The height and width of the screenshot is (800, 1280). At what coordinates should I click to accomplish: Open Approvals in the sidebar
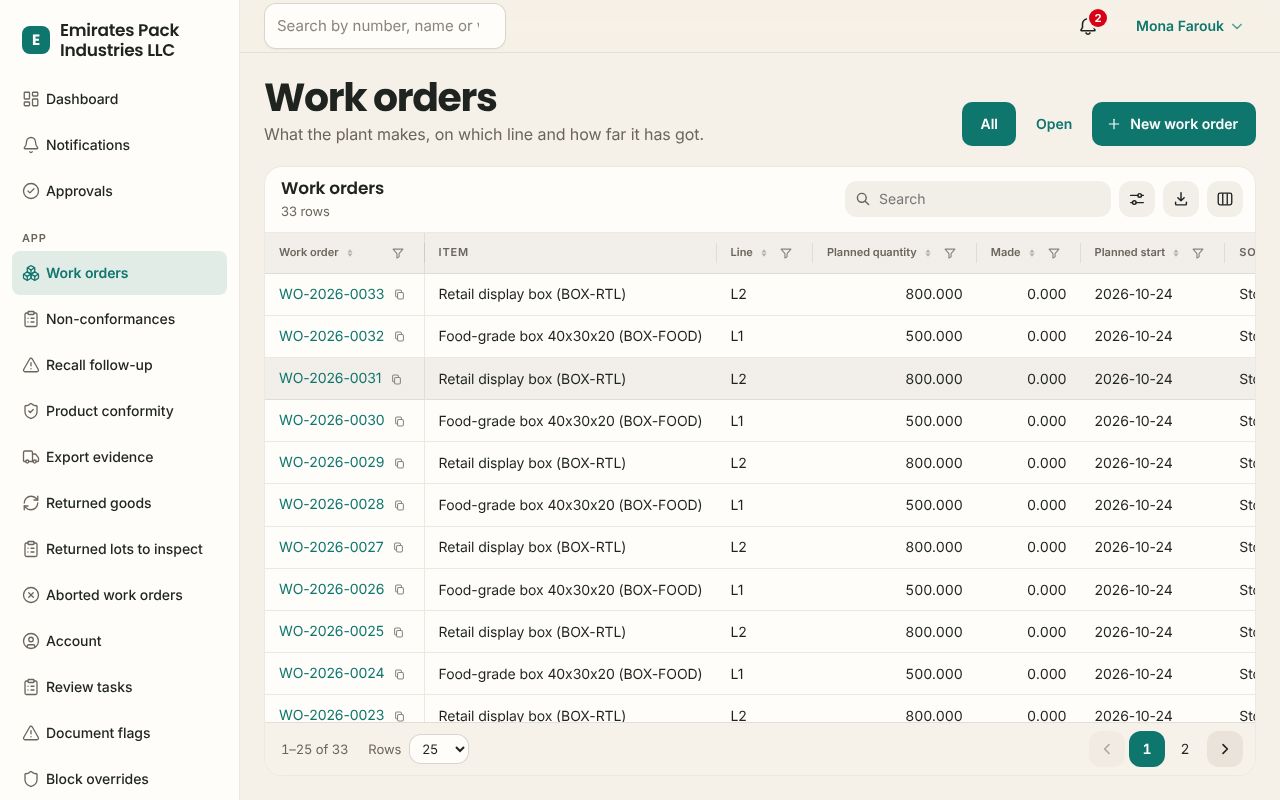[x=120, y=191]
